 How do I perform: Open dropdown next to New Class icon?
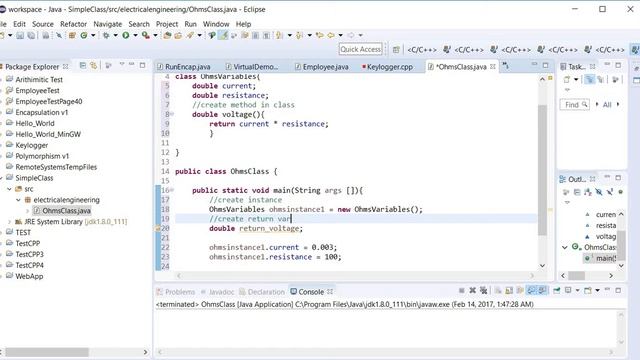[x=93, y=36]
